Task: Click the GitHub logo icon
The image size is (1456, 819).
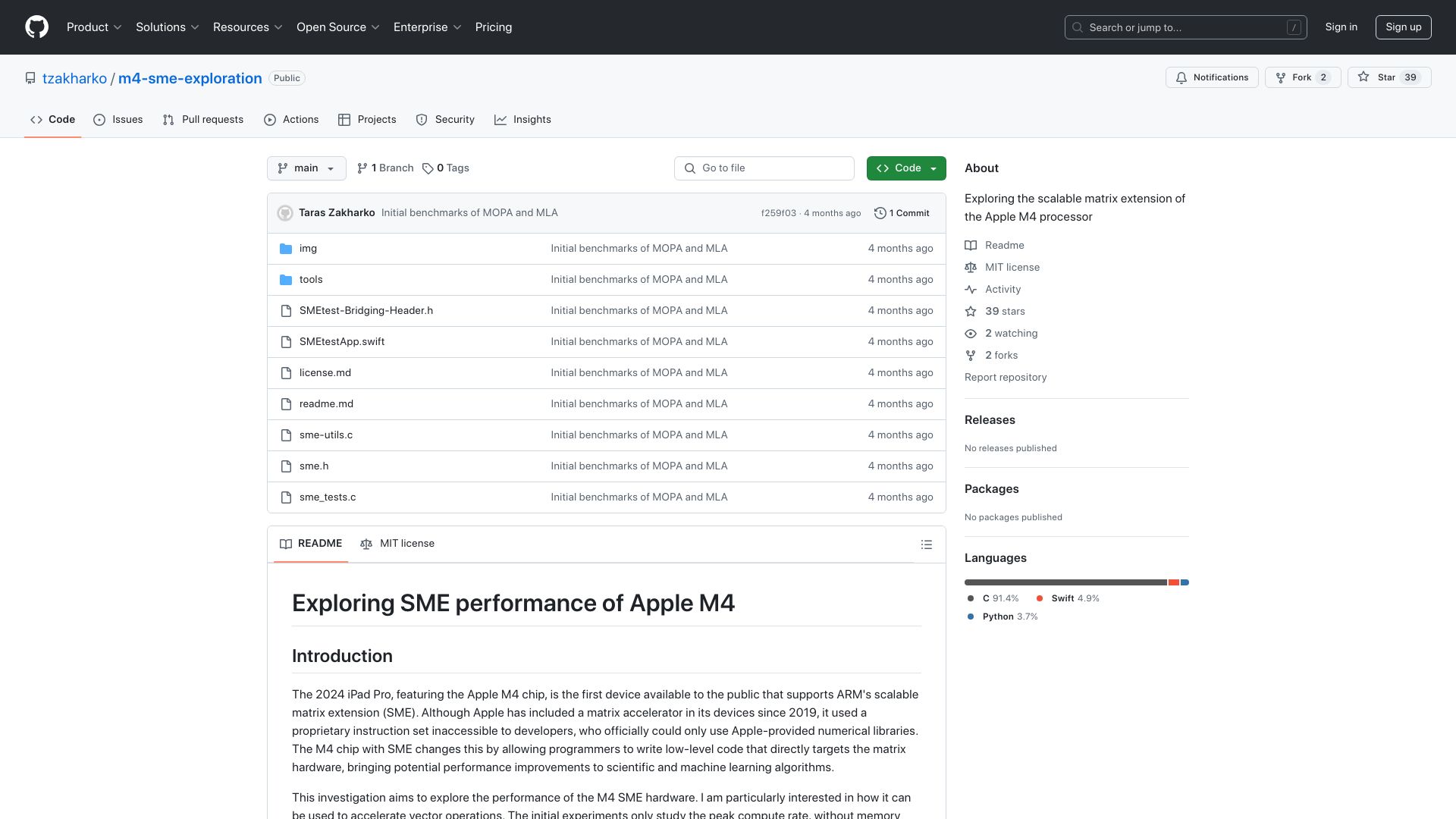Action: point(36,27)
